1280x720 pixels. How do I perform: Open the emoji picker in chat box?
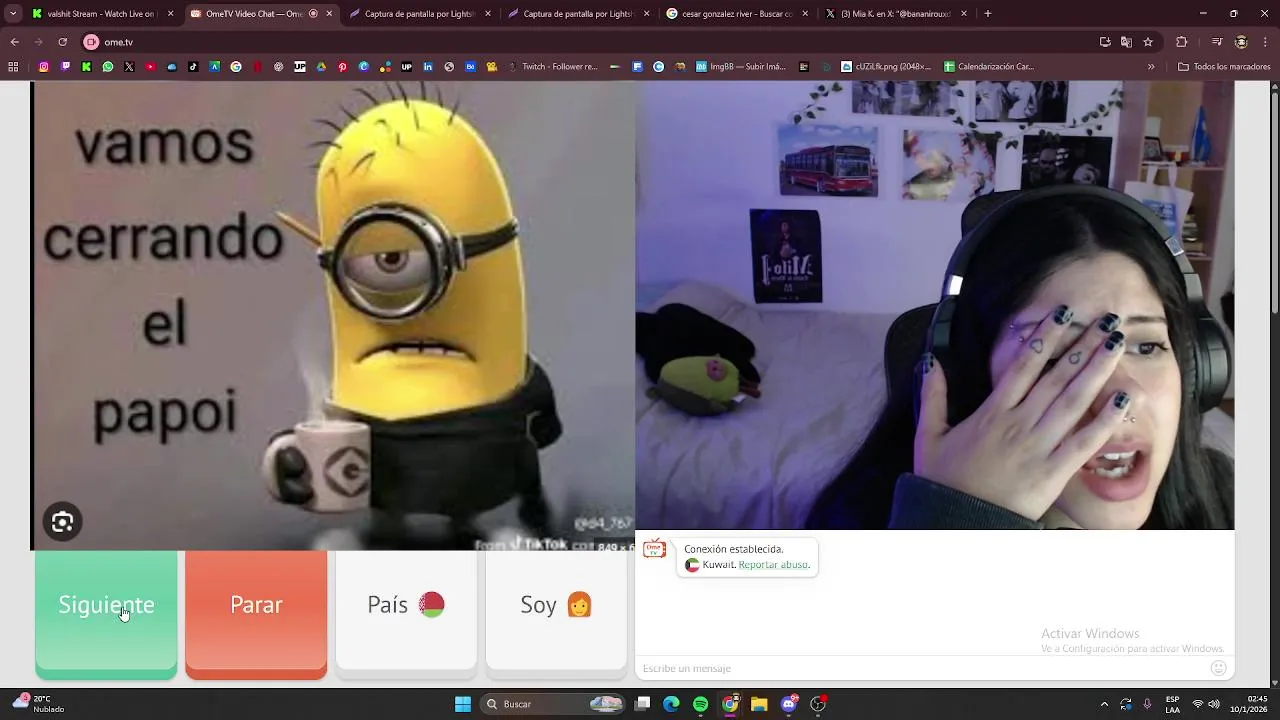(1218, 668)
